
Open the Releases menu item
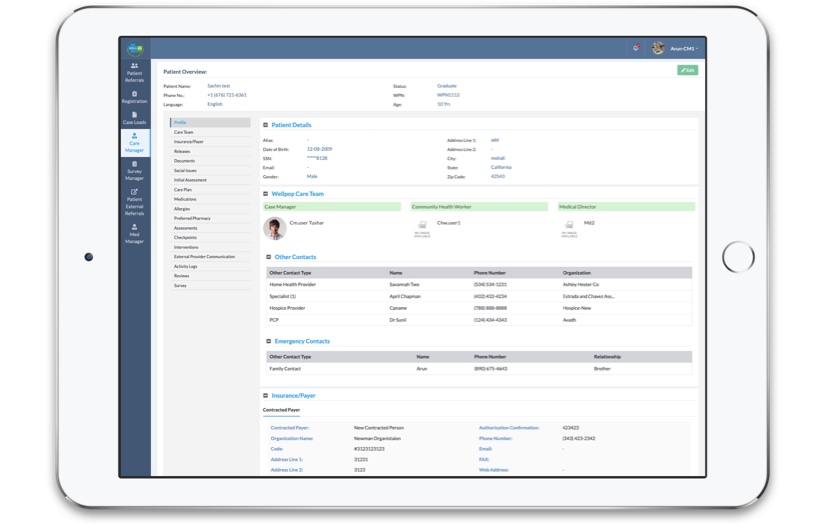tap(210, 151)
